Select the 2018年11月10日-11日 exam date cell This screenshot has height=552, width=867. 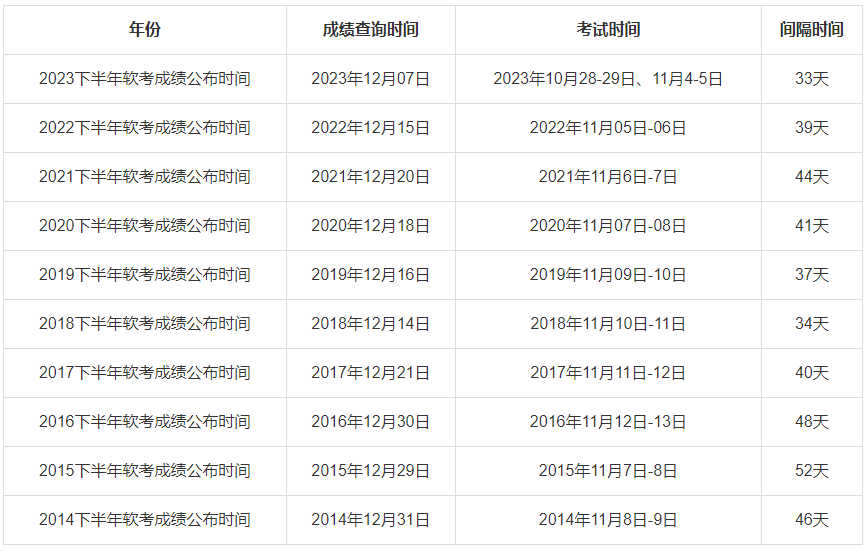pos(608,324)
